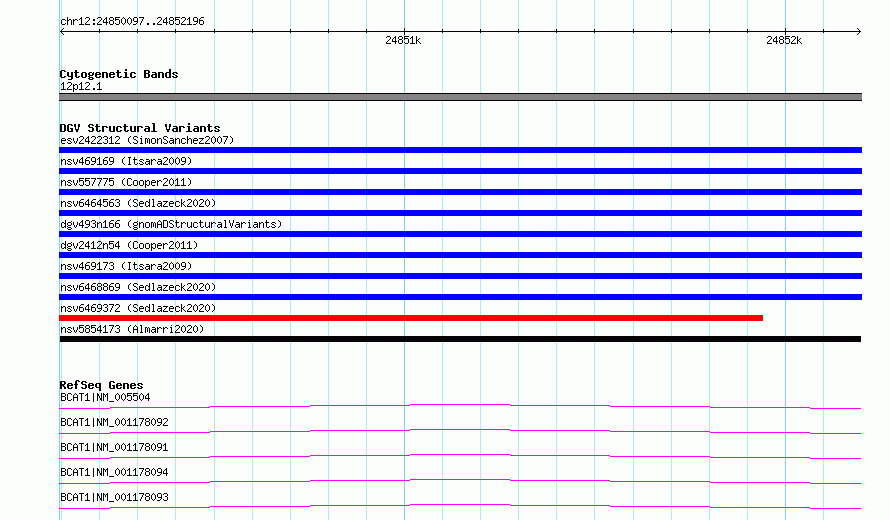Click the 24851k ruler tick label
Image resolution: width=890 pixels, height=520 pixels.
(x=403, y=40)
